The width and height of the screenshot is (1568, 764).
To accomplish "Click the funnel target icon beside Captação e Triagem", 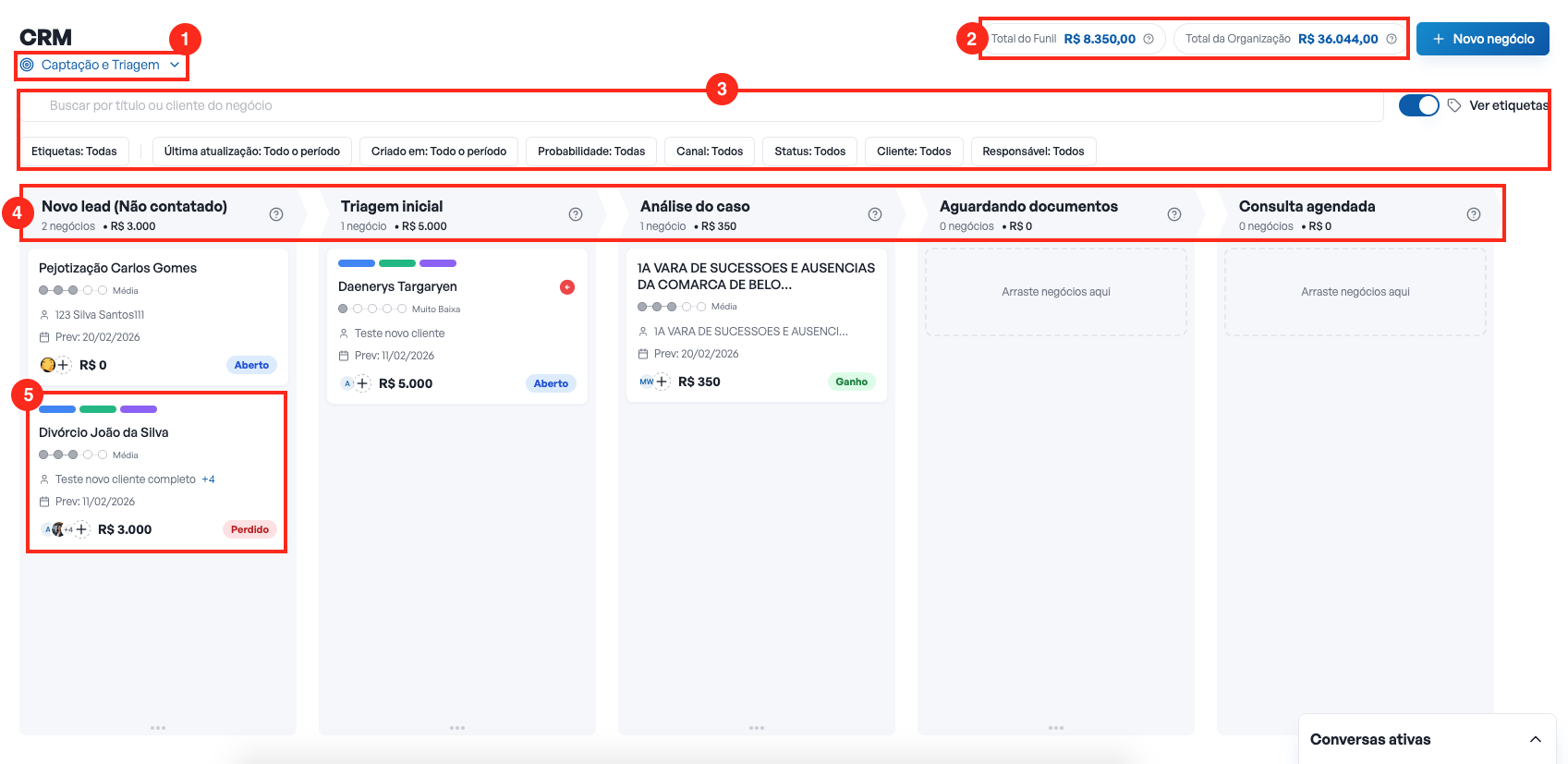I will (x=27, y=65).
